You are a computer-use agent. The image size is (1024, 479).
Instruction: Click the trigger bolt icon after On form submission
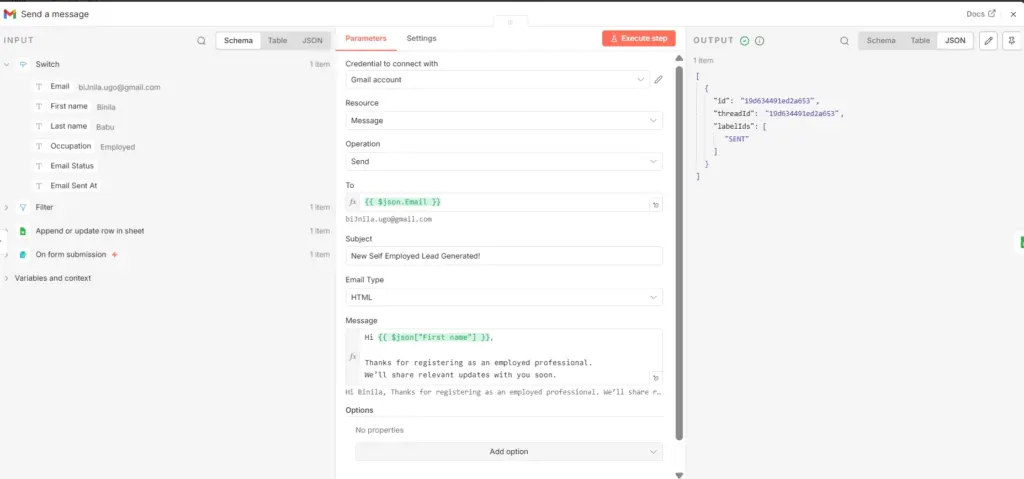click(115, 254)
